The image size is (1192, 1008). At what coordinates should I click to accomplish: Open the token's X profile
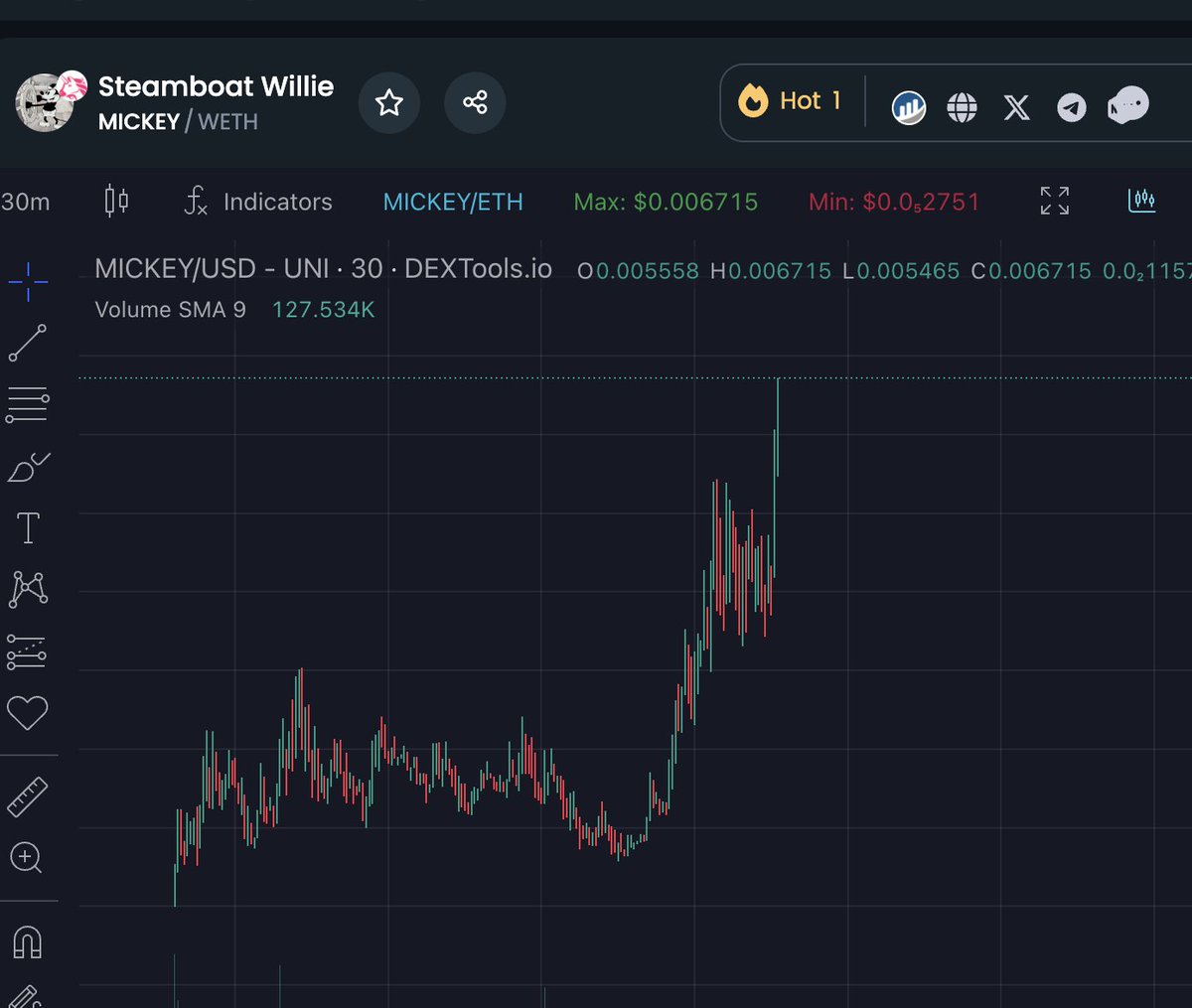[1016, 107]
